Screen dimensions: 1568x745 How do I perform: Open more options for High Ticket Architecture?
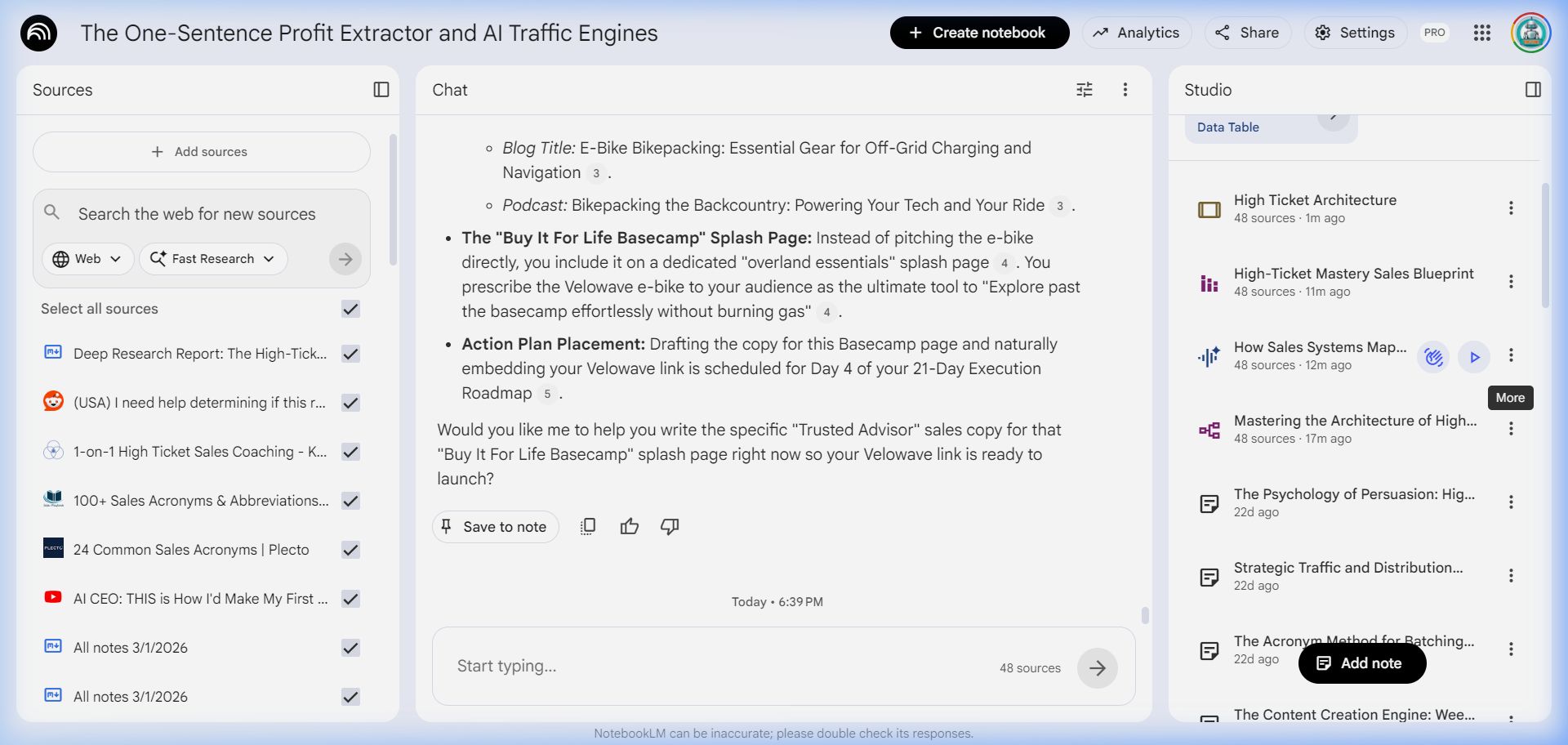pos(1511,208)
